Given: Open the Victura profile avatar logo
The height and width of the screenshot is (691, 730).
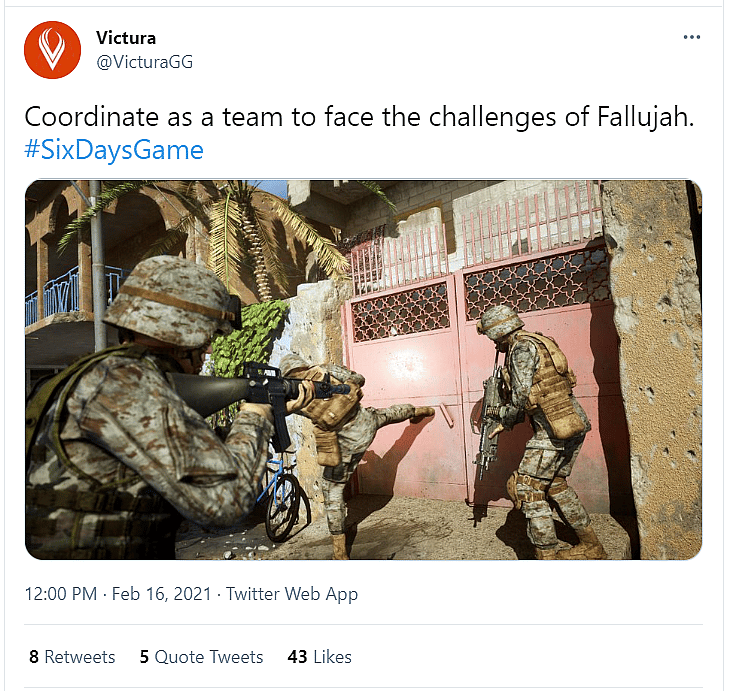Looking at the screenshot, I should pos(52,50).
